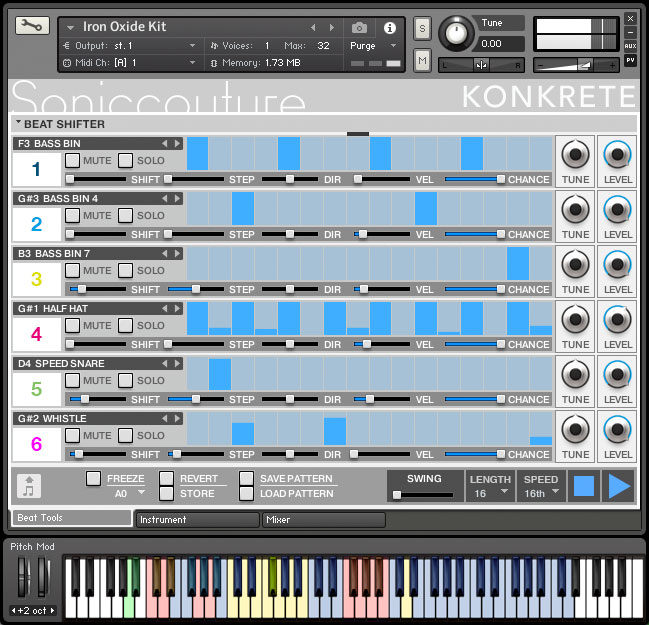Select the previous sample for F3 BASS BIN

coord(165,144)
